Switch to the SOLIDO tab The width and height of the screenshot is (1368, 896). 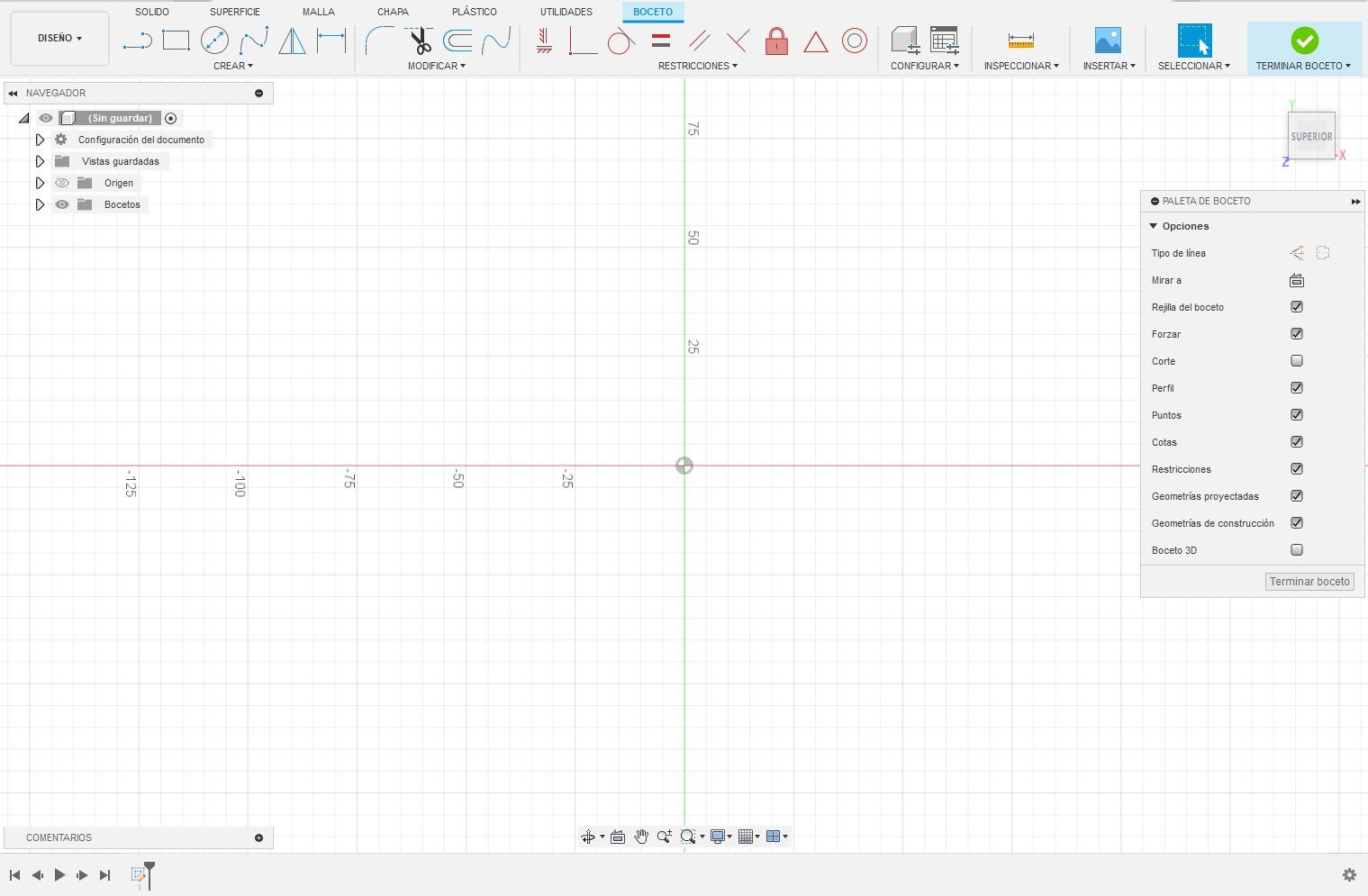[152, 12]
